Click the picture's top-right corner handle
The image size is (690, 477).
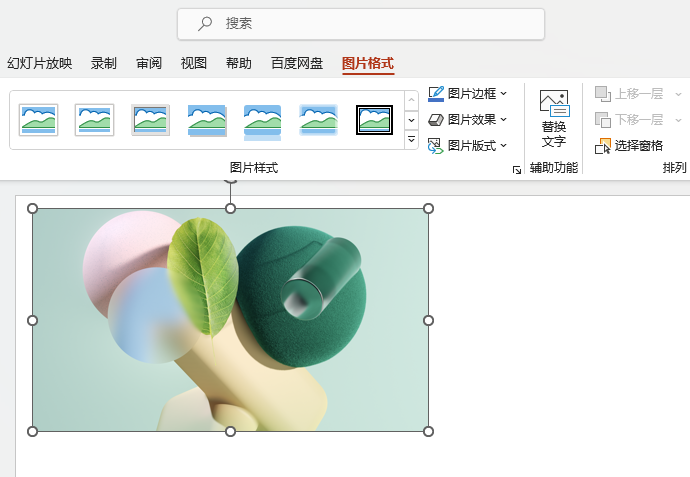click(428, 209)
